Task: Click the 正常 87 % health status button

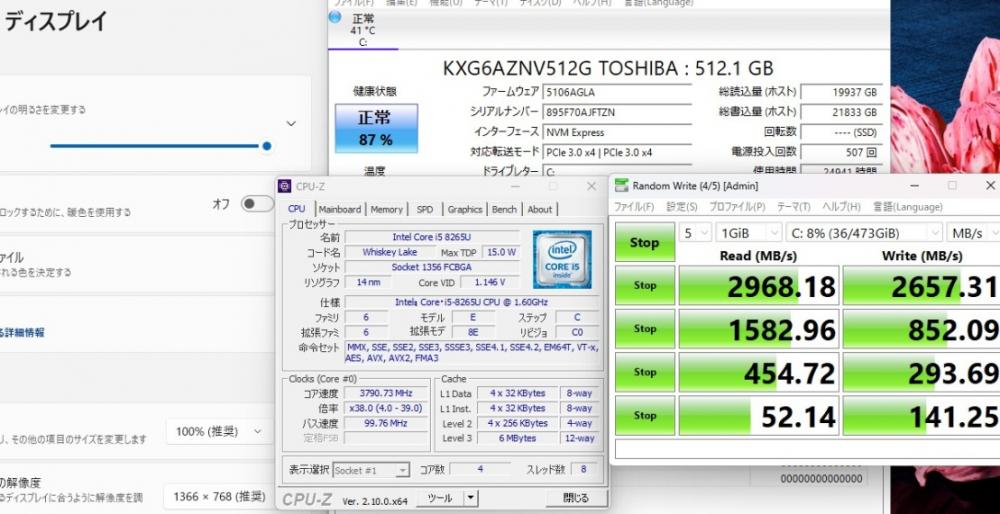Action: coord(376,129)
